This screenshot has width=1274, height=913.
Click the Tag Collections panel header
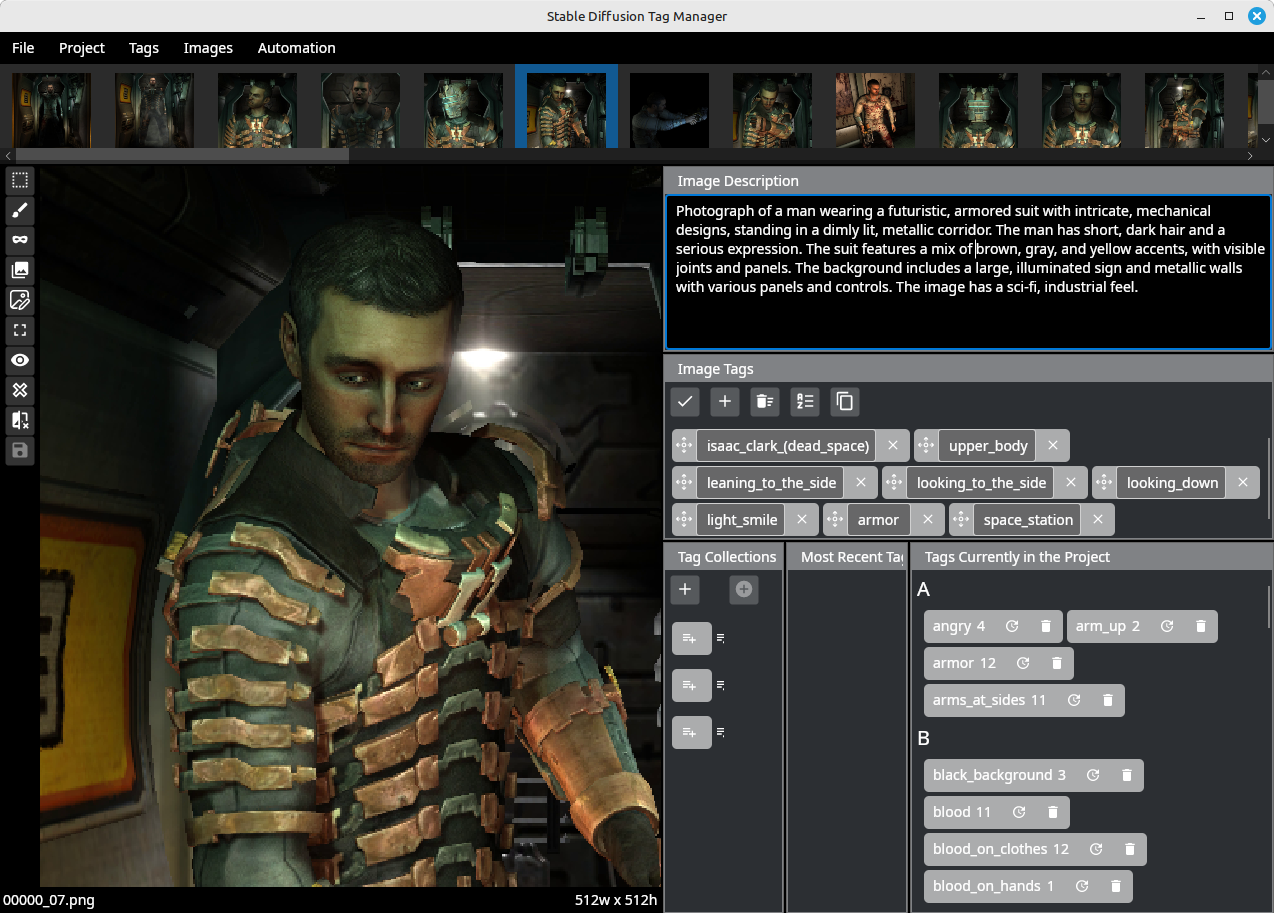[726, 557]
